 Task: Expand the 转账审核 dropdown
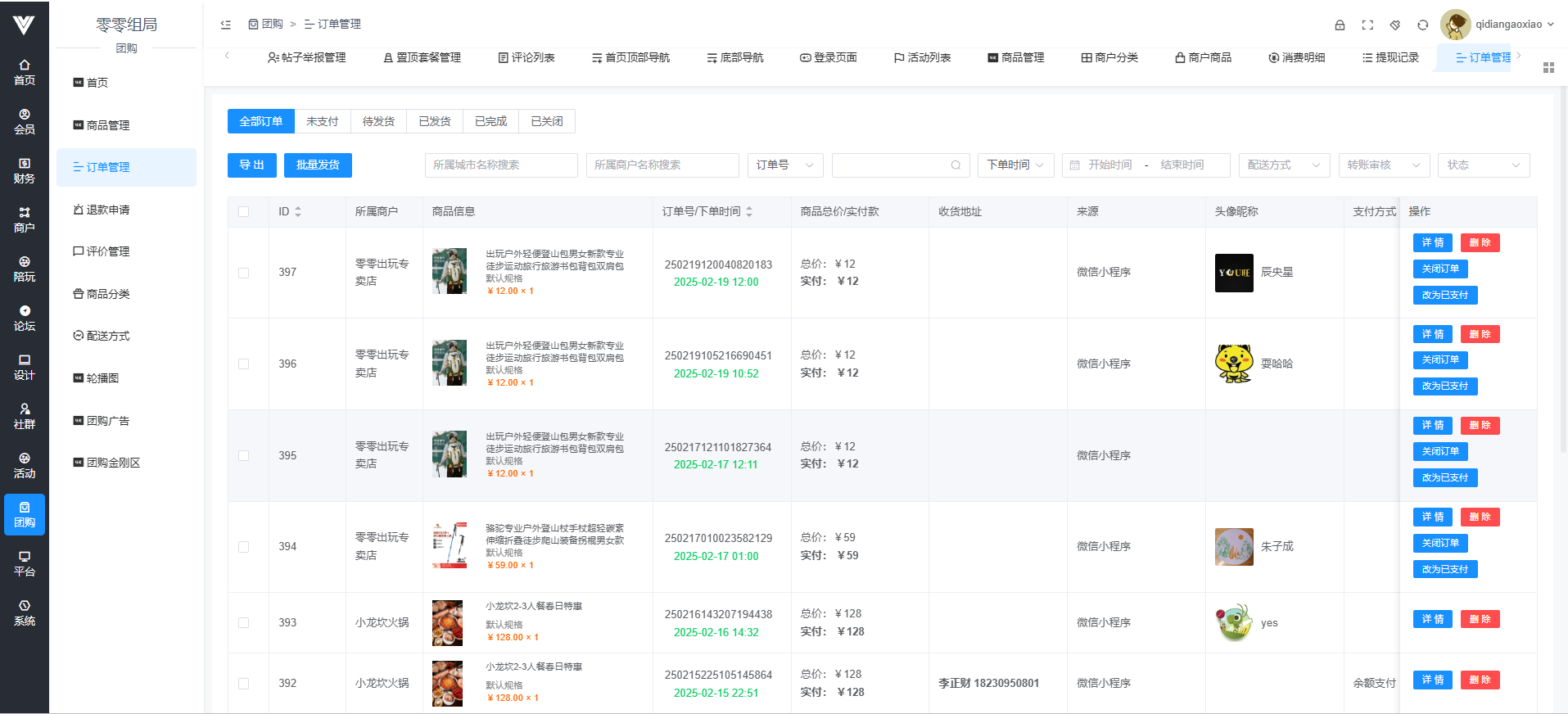pyautogui.click(x=1383, y=165)
